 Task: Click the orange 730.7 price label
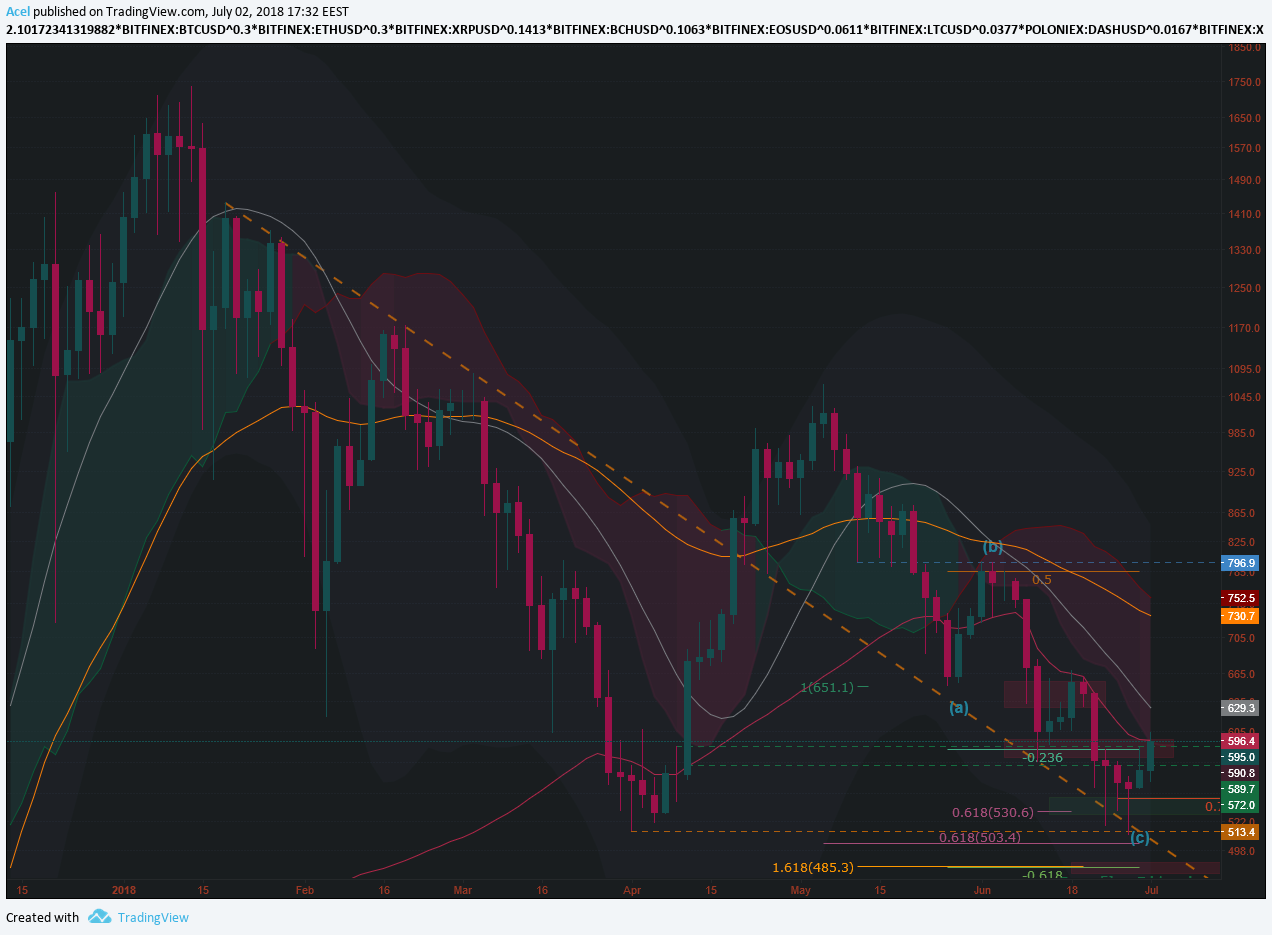click(x=1240, y=617)
